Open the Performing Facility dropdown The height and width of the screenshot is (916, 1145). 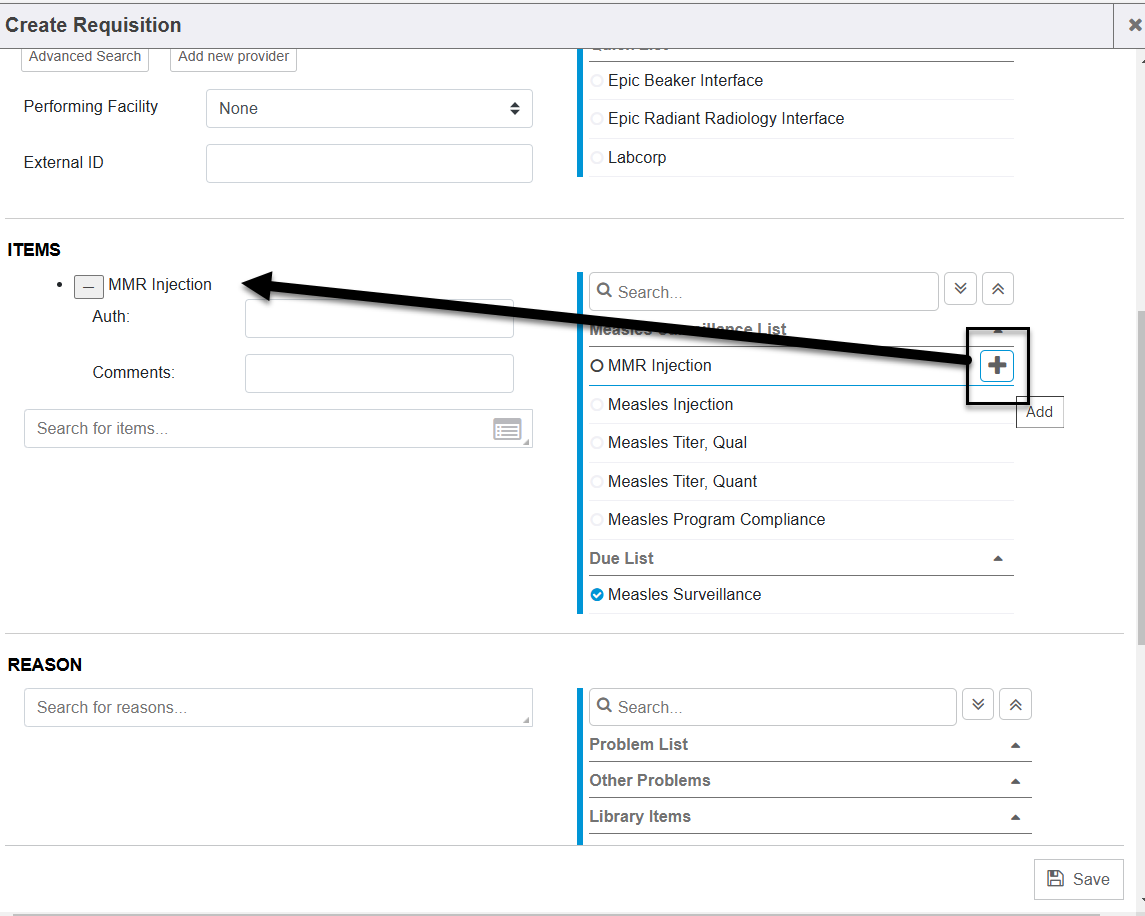[369, 109]
